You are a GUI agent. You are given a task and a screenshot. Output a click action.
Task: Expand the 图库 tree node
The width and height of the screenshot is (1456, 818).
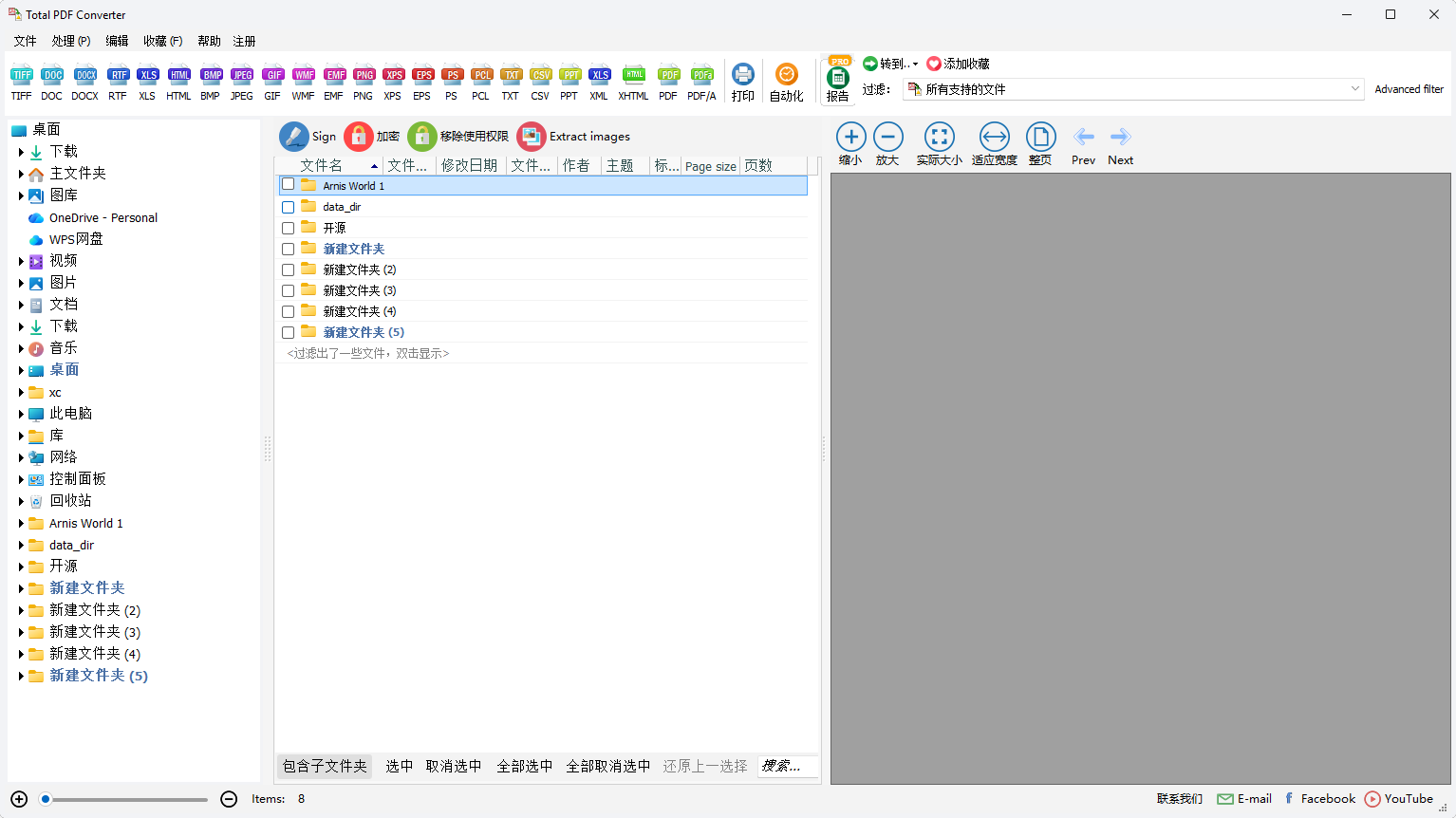click(21, 195)
